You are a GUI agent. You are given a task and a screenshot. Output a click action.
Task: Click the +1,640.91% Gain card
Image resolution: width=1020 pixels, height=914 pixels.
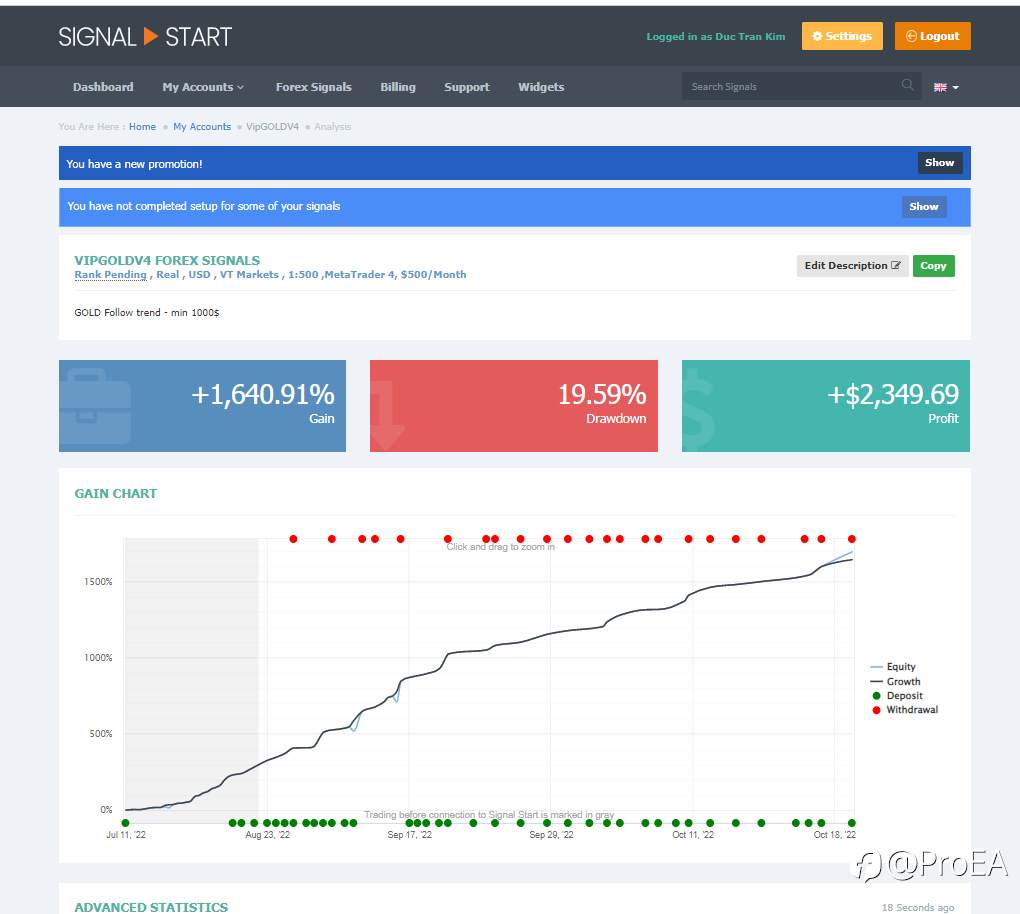pos(202,406)
